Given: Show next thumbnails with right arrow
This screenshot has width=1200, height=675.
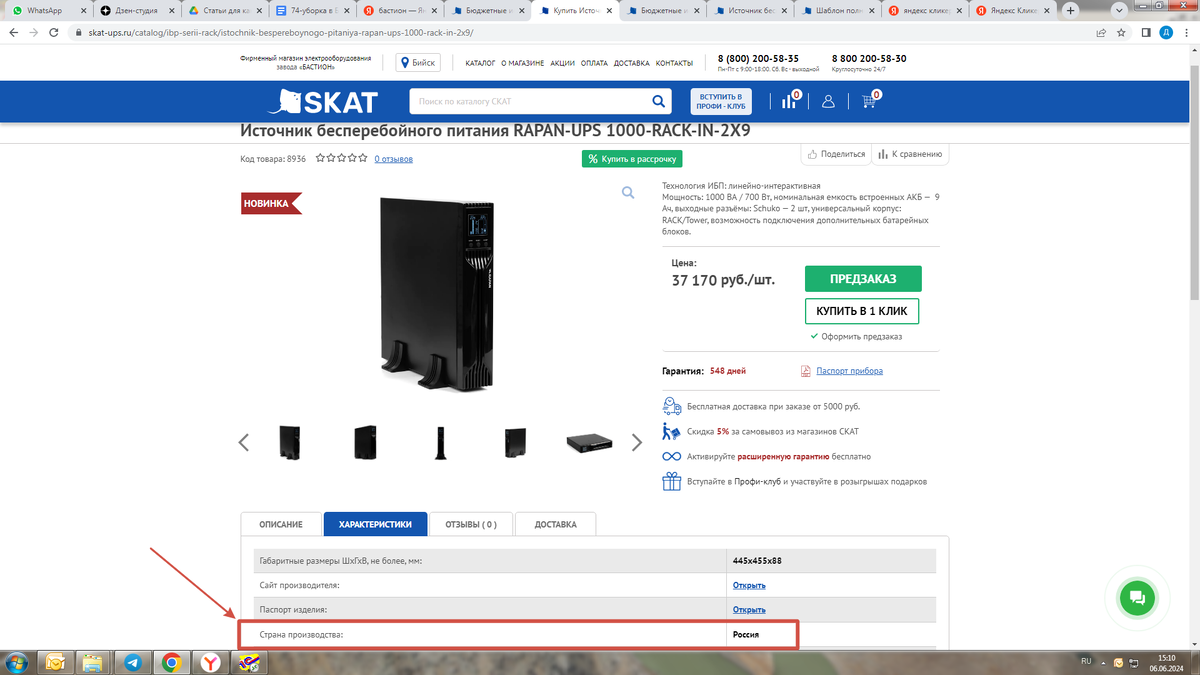Looking at the screenshot, I should point(637,442).
